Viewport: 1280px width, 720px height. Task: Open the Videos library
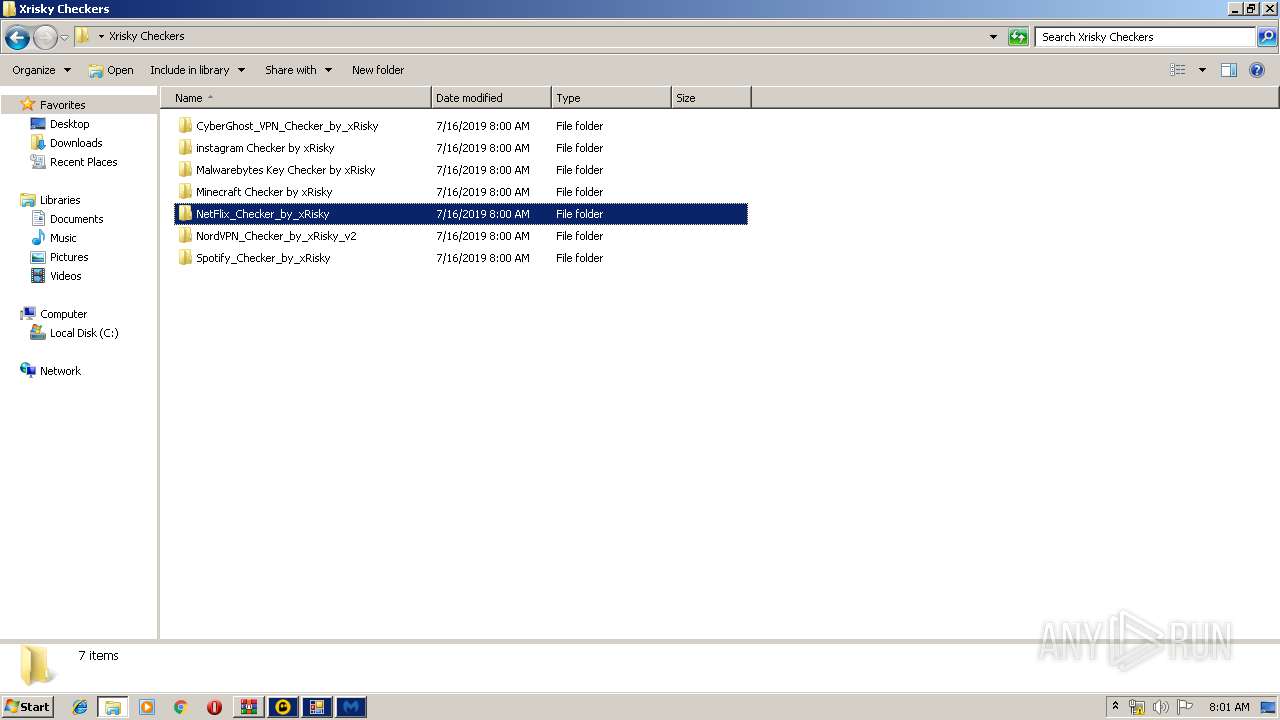click(x=65, y=276)
